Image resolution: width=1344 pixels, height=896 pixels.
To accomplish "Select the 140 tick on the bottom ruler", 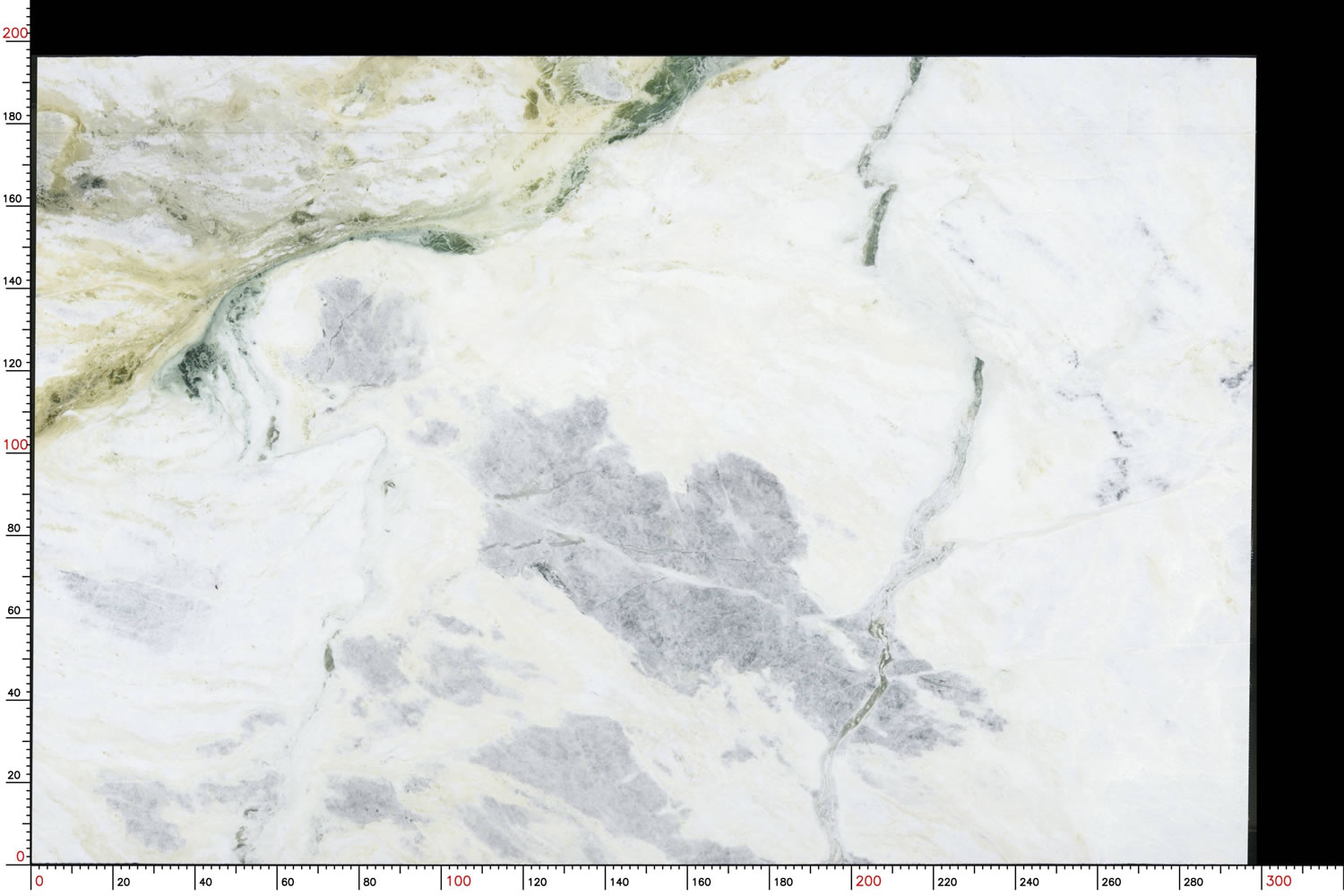I will 619,882.
